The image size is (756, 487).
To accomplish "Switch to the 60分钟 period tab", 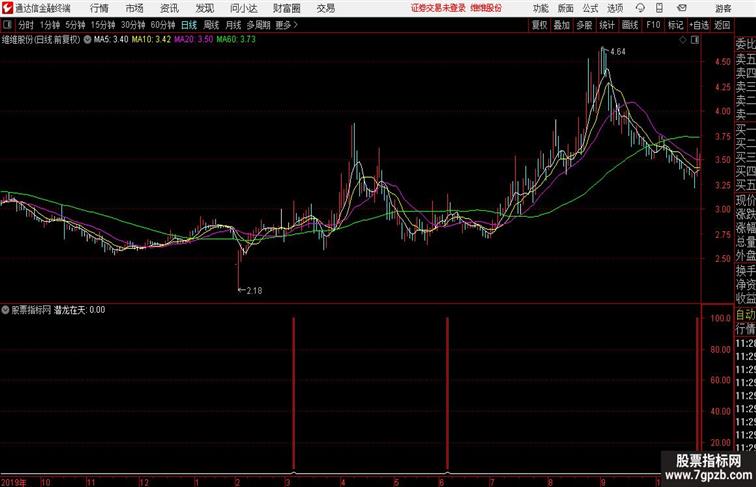I will pyautogui.click(x=163, y=25).
